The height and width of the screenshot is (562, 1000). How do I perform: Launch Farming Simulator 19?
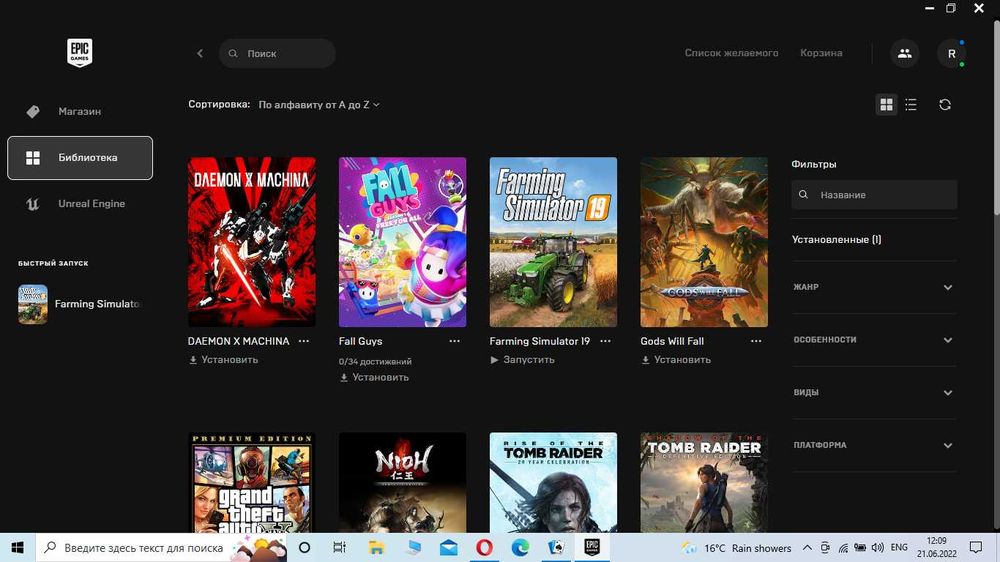coord(522,360)
